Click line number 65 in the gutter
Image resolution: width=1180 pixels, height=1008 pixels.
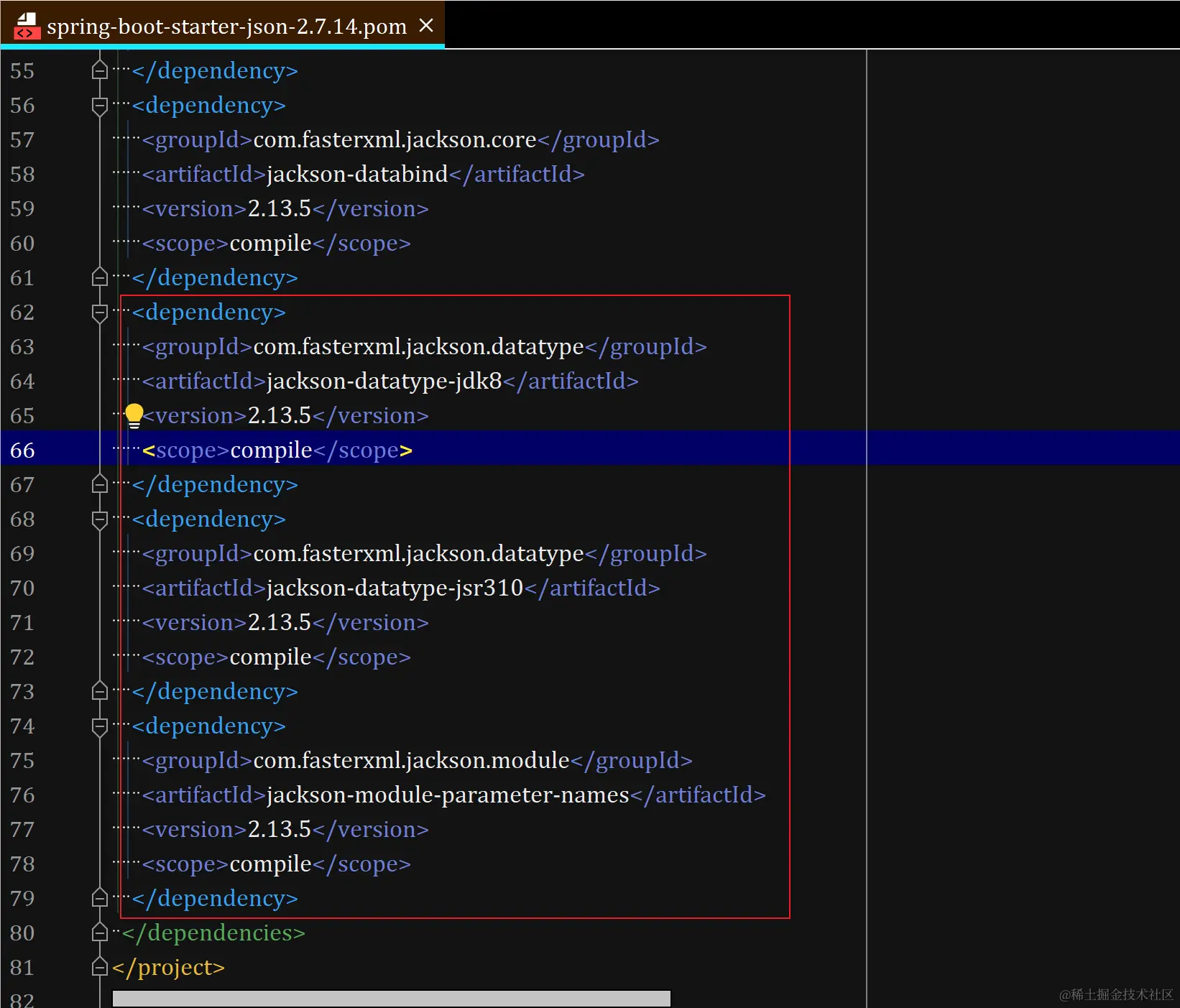[x=22, y=415]
